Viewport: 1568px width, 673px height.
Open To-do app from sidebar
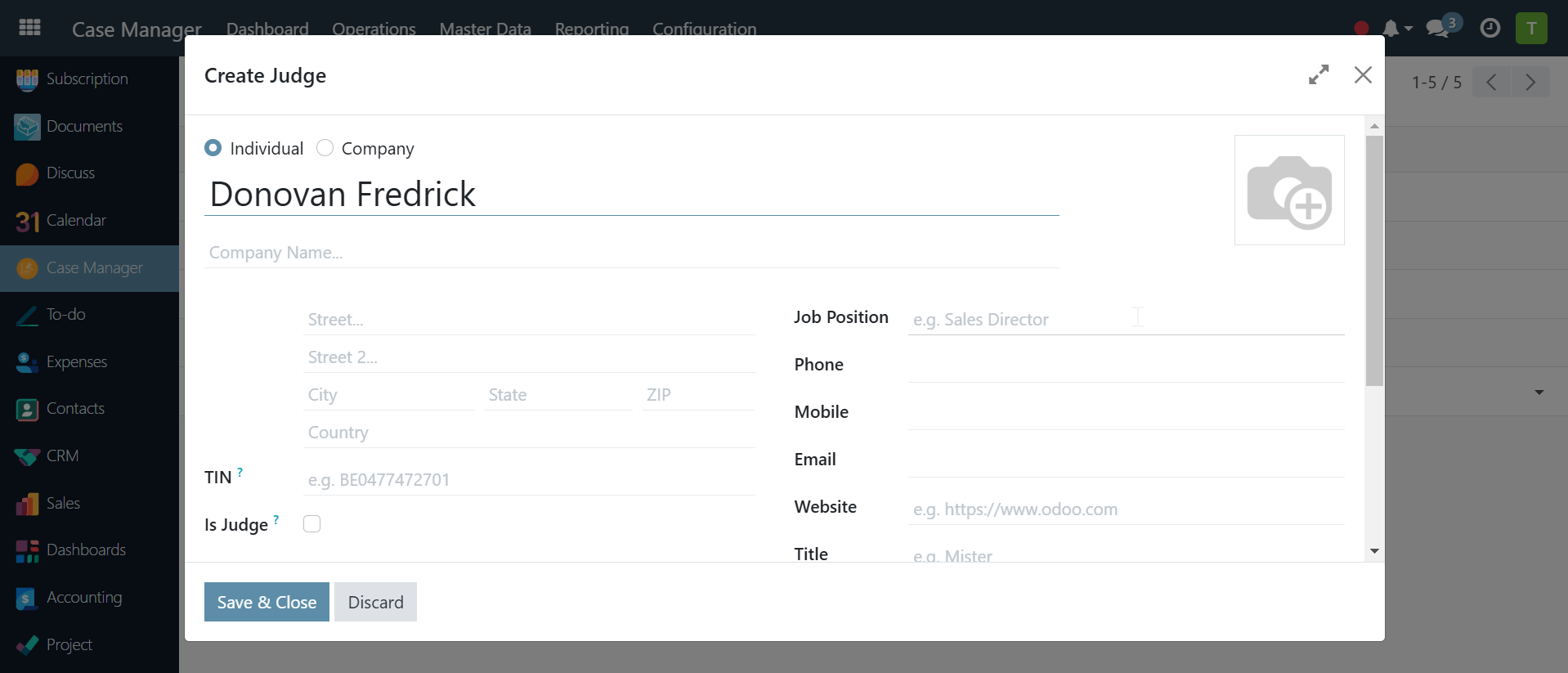pos(89,315)
